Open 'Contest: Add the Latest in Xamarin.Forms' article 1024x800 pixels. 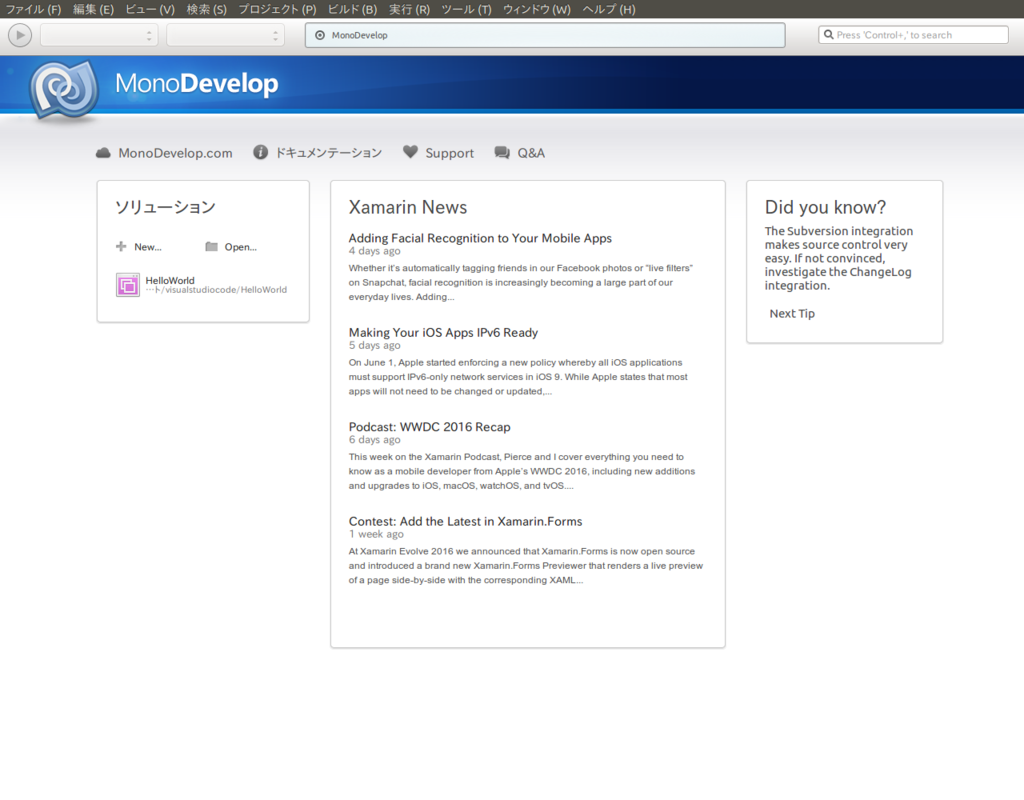466,521
